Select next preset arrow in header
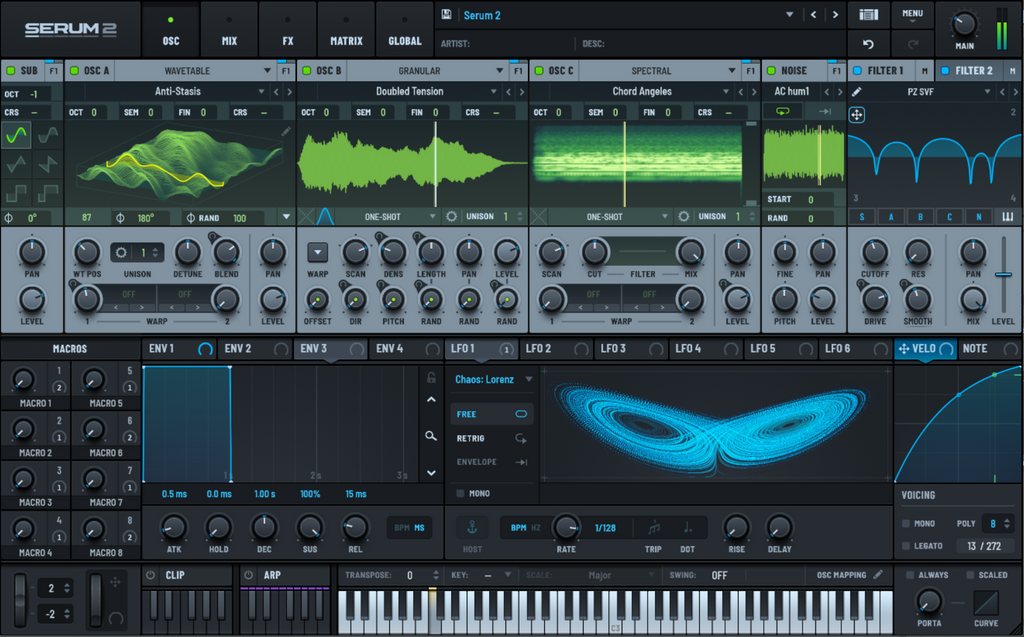Viewport: 1024px width, 637px height. point(835,14)
